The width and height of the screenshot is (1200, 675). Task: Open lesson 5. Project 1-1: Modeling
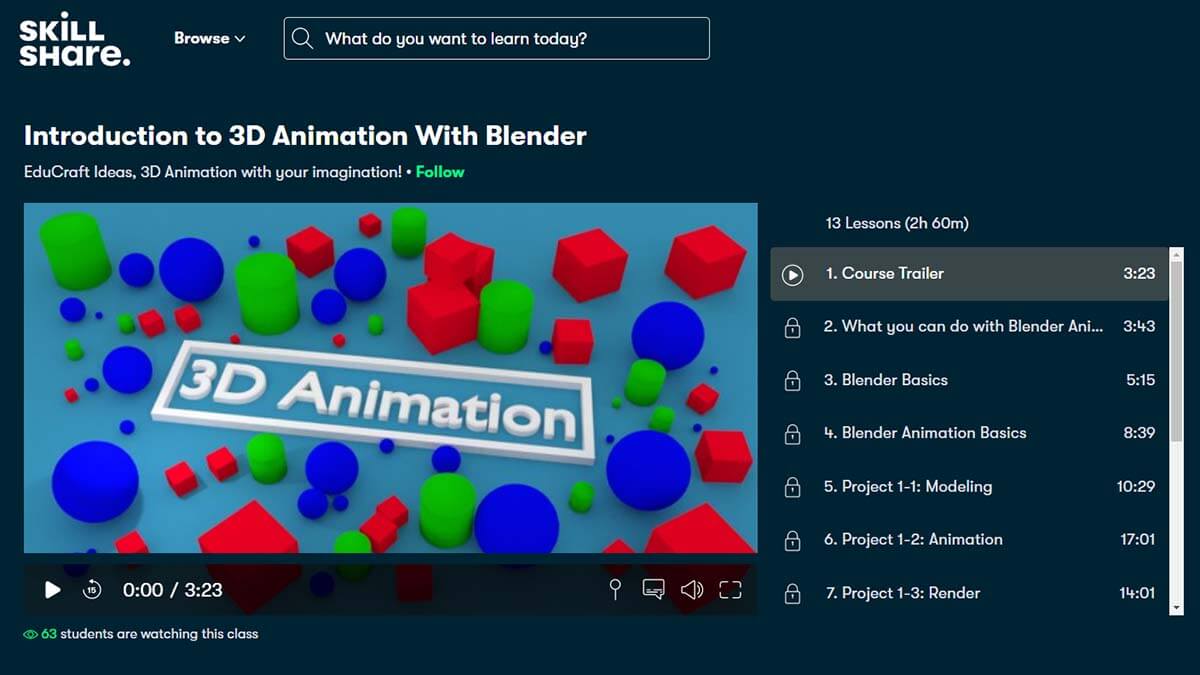[x=969, y=486]
